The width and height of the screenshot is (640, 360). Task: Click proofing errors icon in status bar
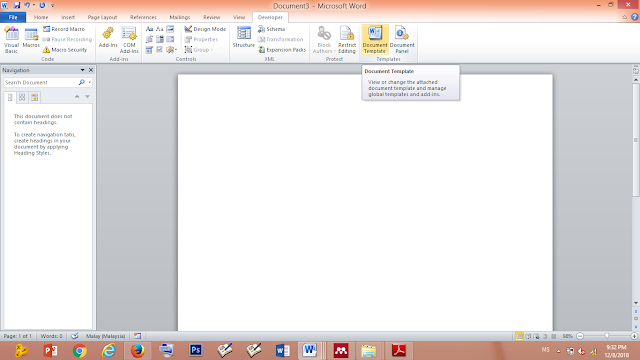click(75, 336)
